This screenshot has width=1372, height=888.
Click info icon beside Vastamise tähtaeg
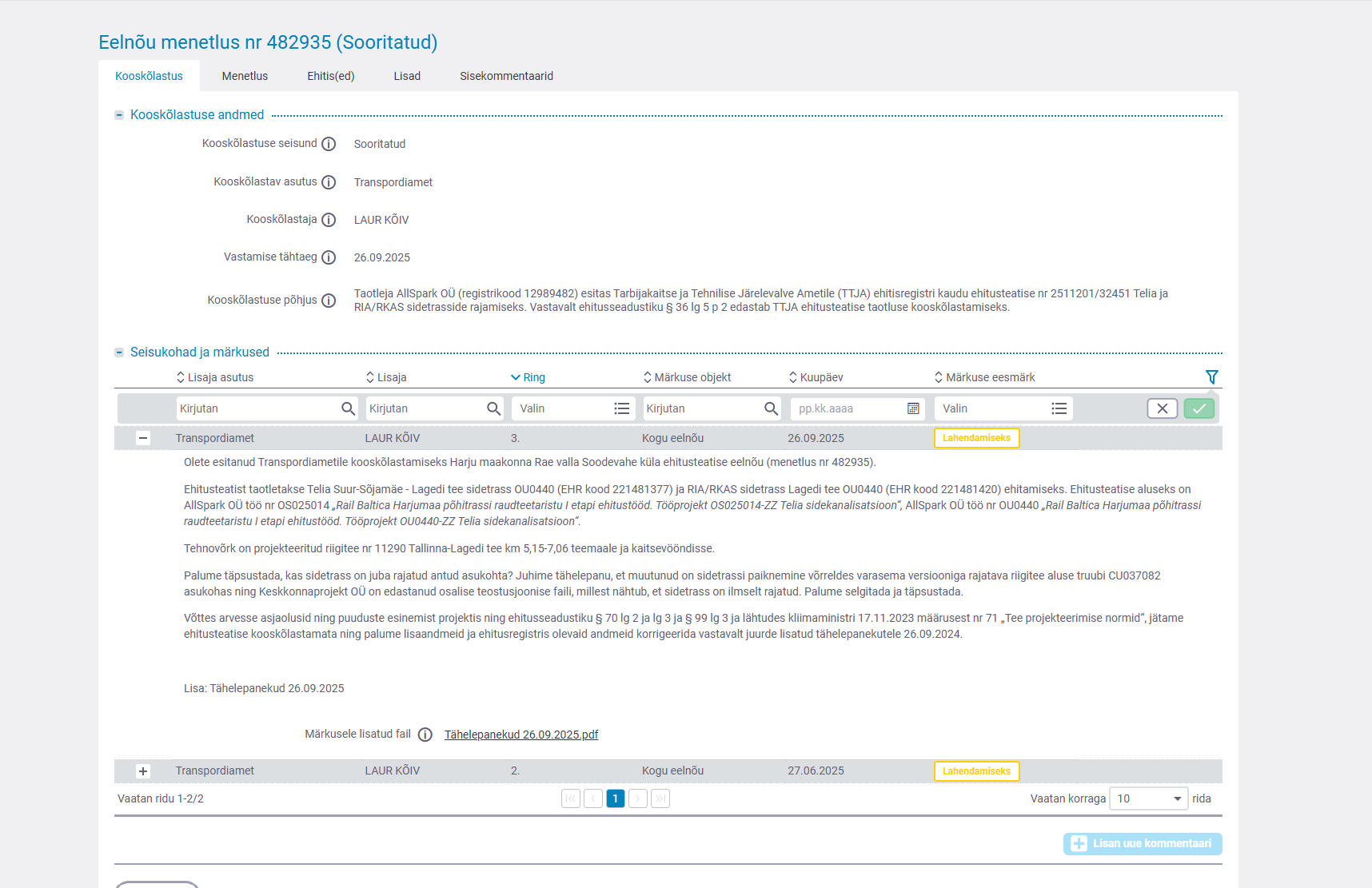(329, 257)
